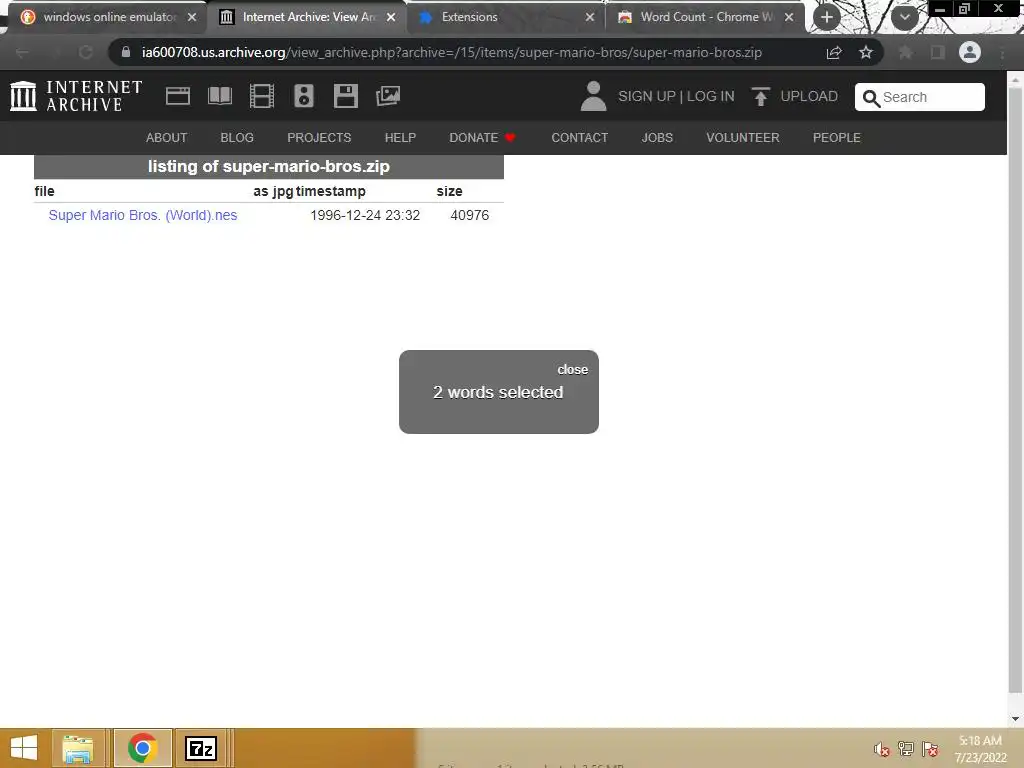This screenshot has height=768, width=1024.
Task: Open the Software floppy disk icon
Action: (x=345, y=96)
